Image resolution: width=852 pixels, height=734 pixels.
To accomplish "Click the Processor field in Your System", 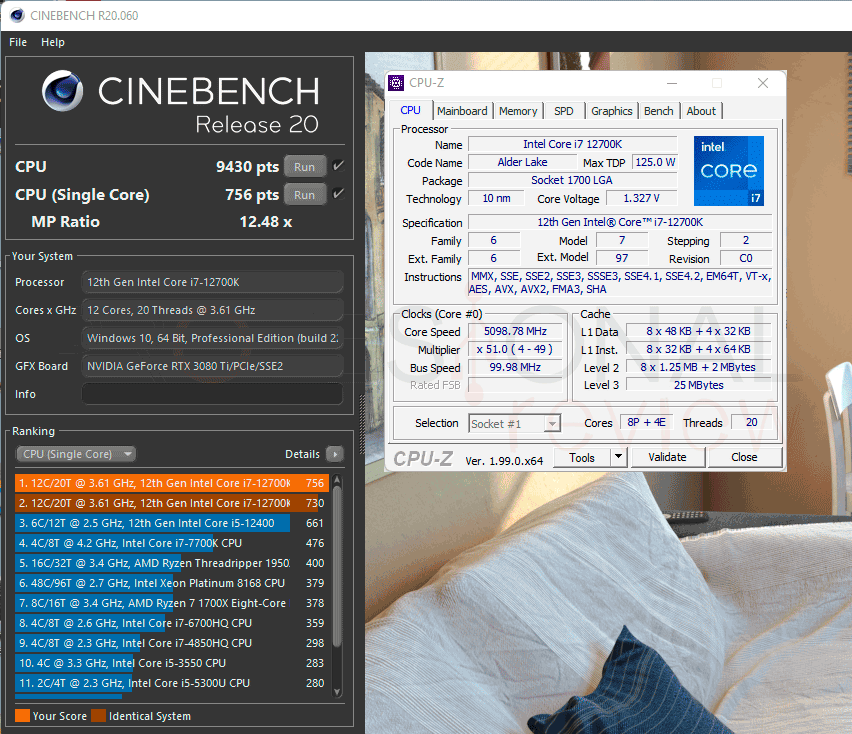I will (x=212, y=282).
